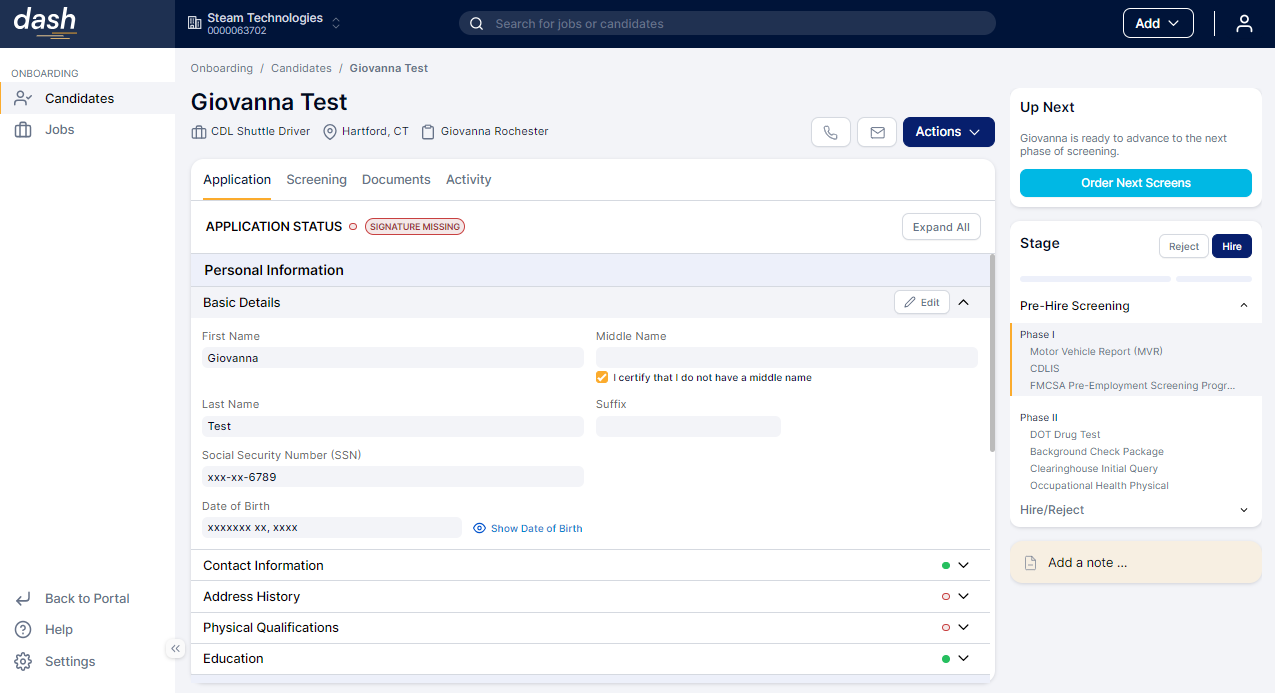The height and width of the screenshot is (693, 1275).
Task: Uncheck the no middle name certification
Action: (602, 378)
